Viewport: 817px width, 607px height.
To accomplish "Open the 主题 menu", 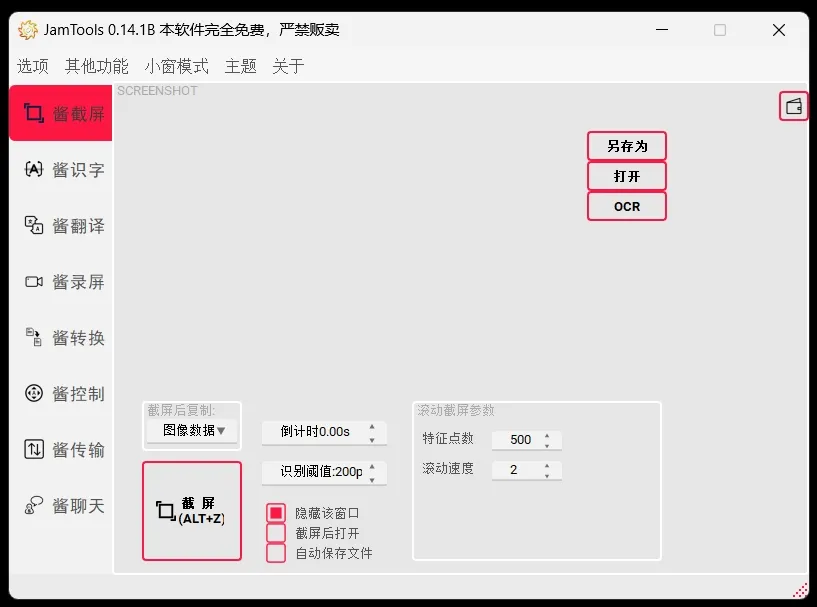I will [241, 66].
